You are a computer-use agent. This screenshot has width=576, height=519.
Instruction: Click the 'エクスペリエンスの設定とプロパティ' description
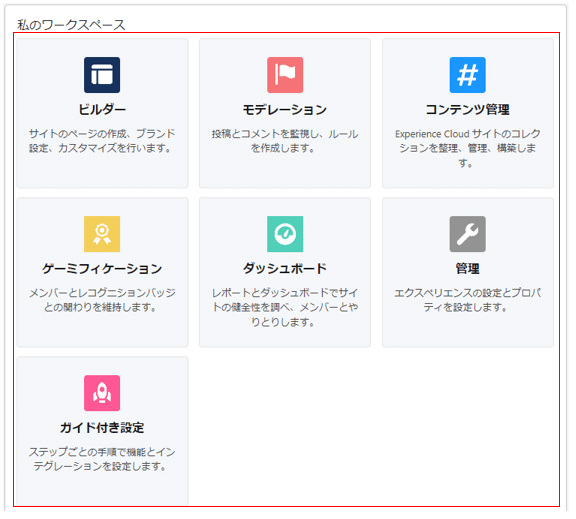pos(468,300)
